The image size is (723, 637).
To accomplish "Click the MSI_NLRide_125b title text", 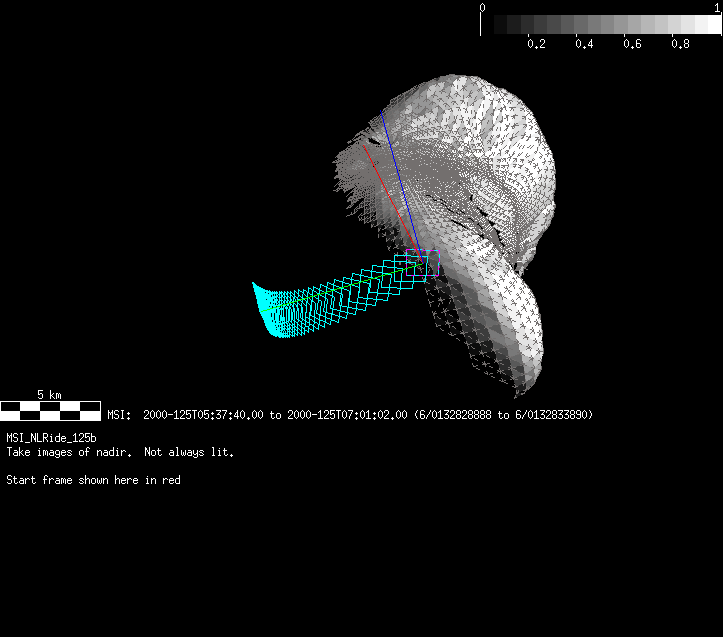I will point(51,438).
